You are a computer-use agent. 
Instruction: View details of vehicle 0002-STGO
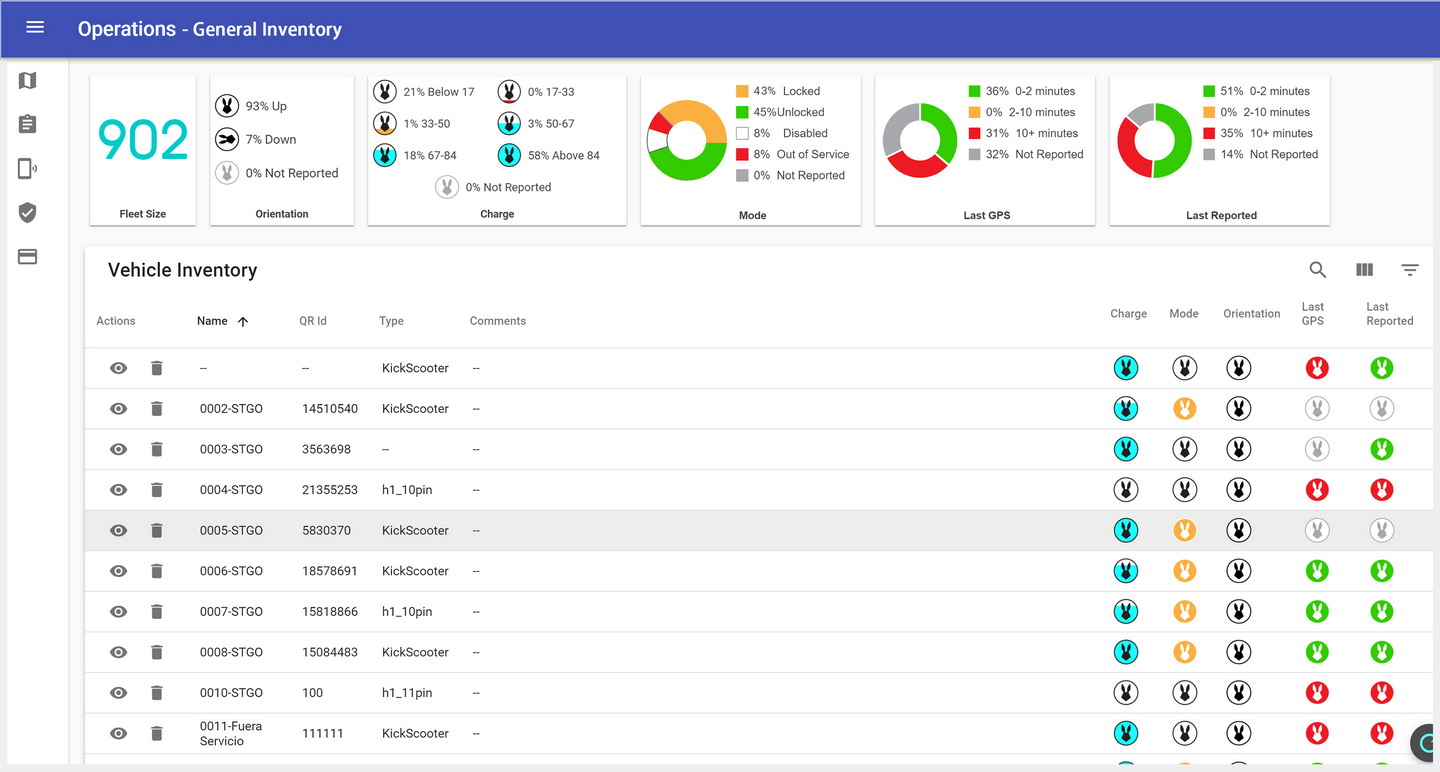click(118, 409)
